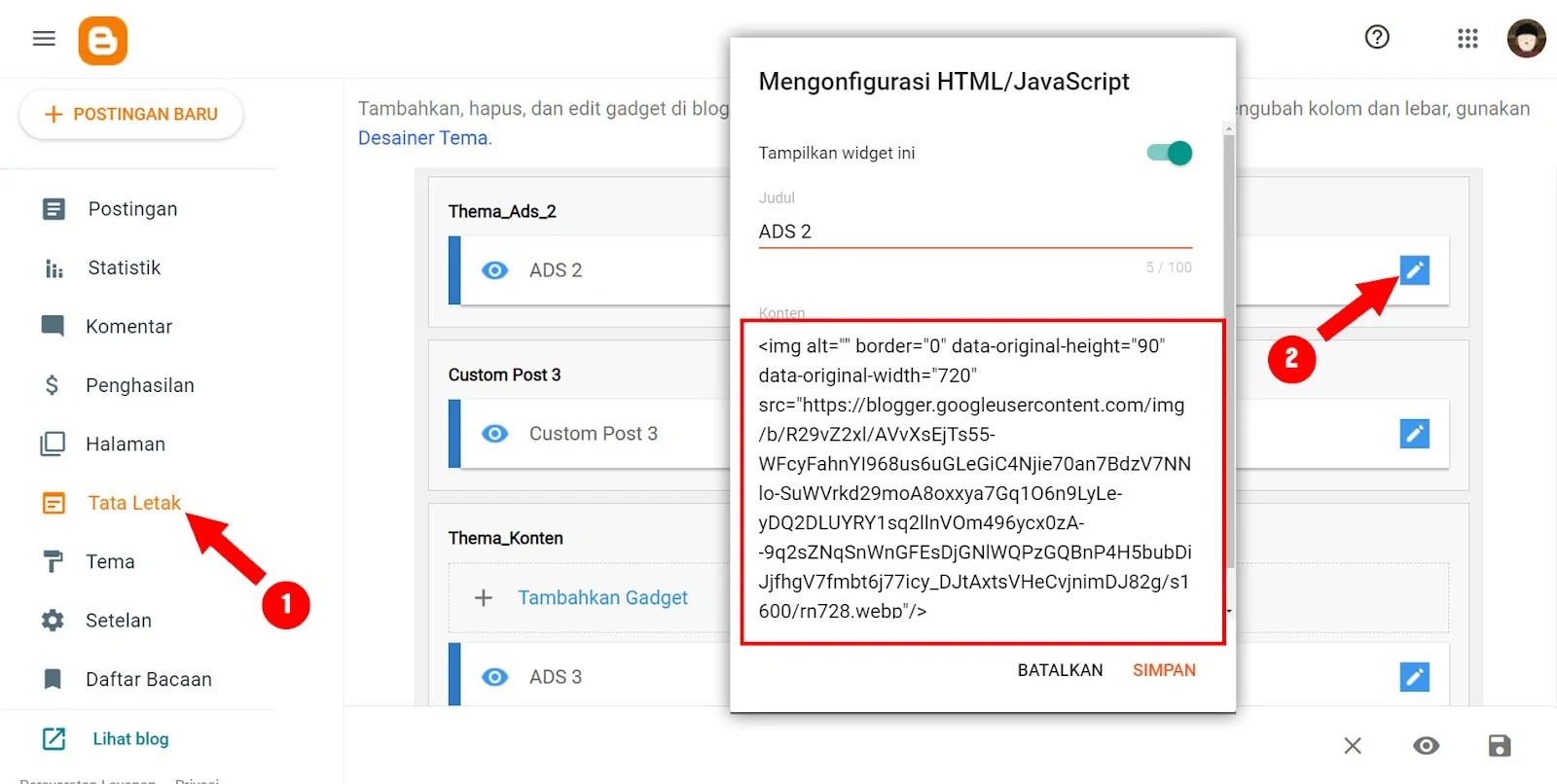Viewport: 1557px width, 784px height.
Task: Open the Google apps grid
Action: point(1467,38)
